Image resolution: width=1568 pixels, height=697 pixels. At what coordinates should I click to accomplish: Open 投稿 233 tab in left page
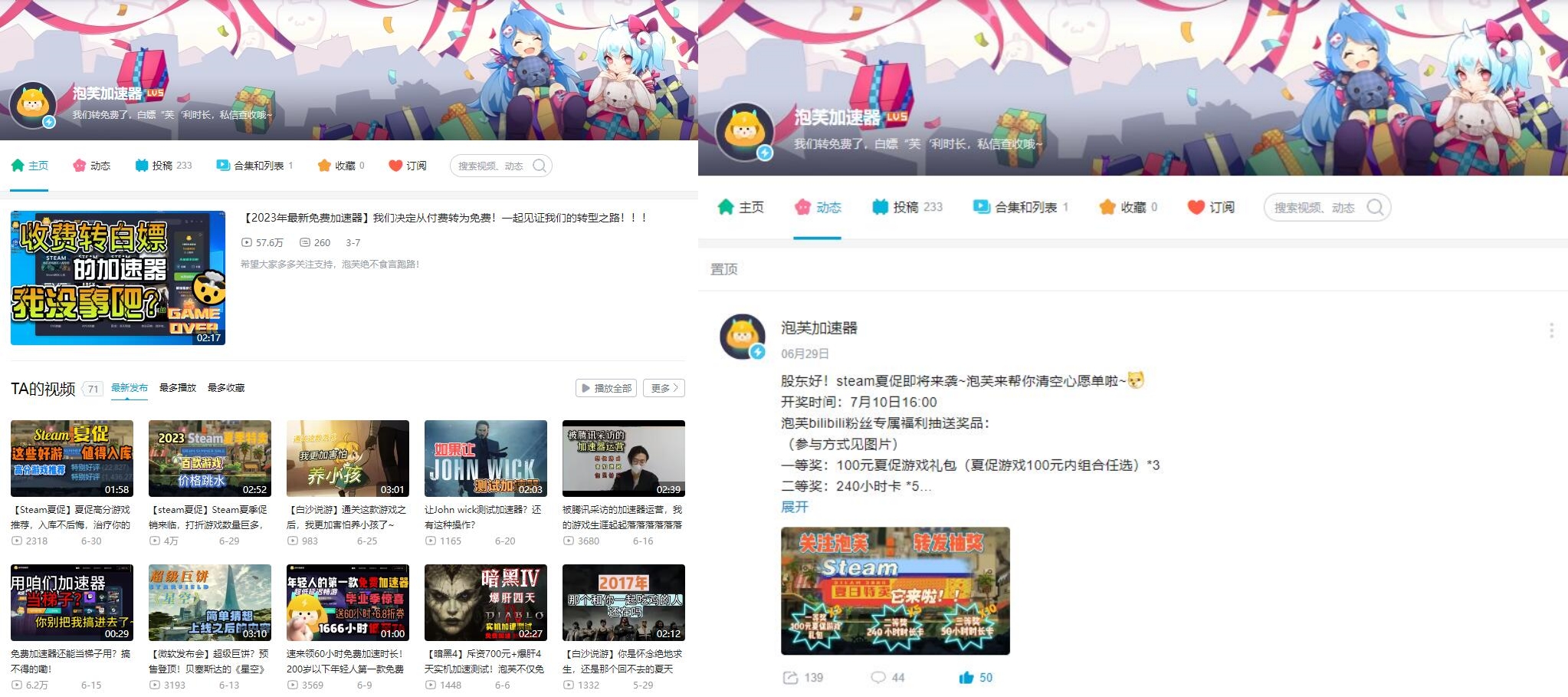pos(163,166)
